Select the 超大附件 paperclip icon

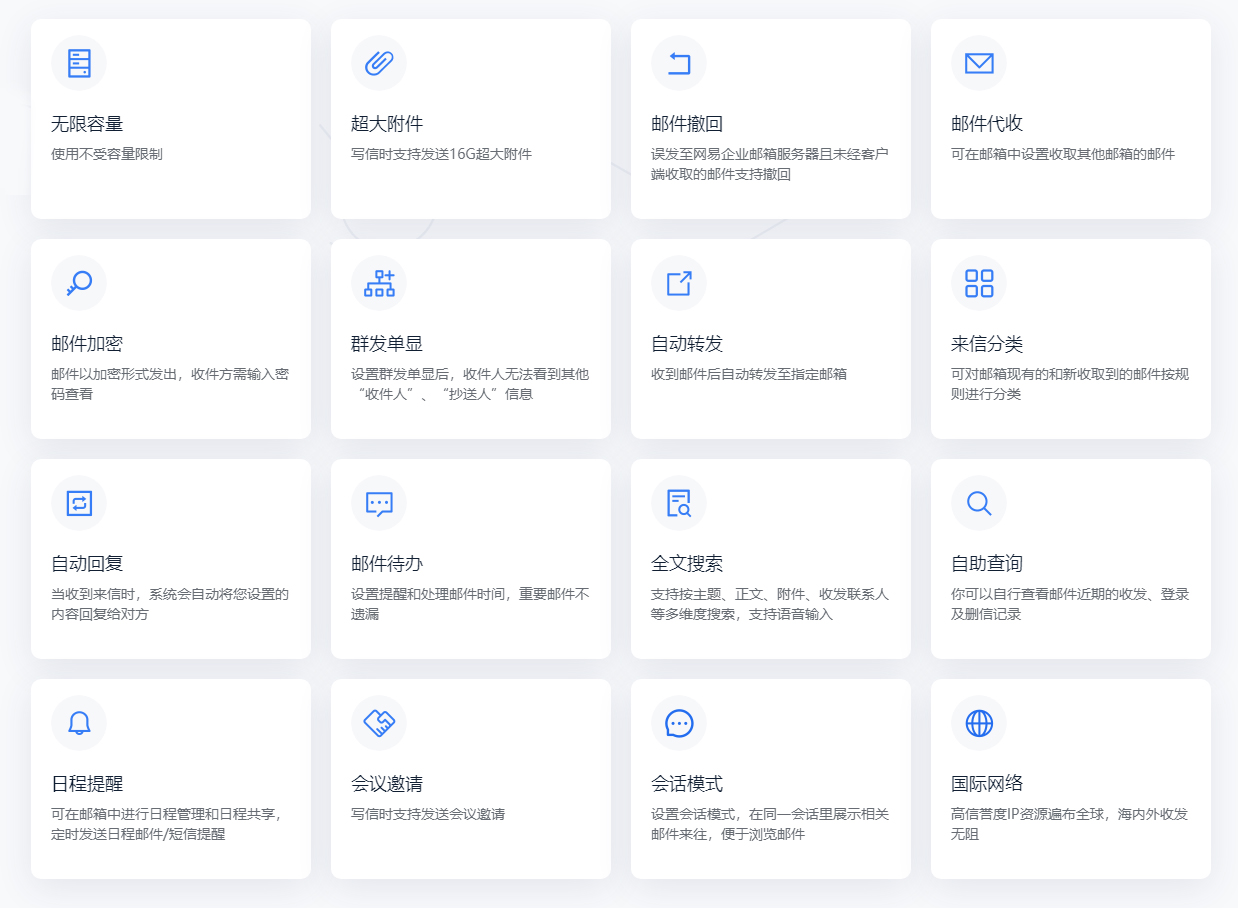379,63
